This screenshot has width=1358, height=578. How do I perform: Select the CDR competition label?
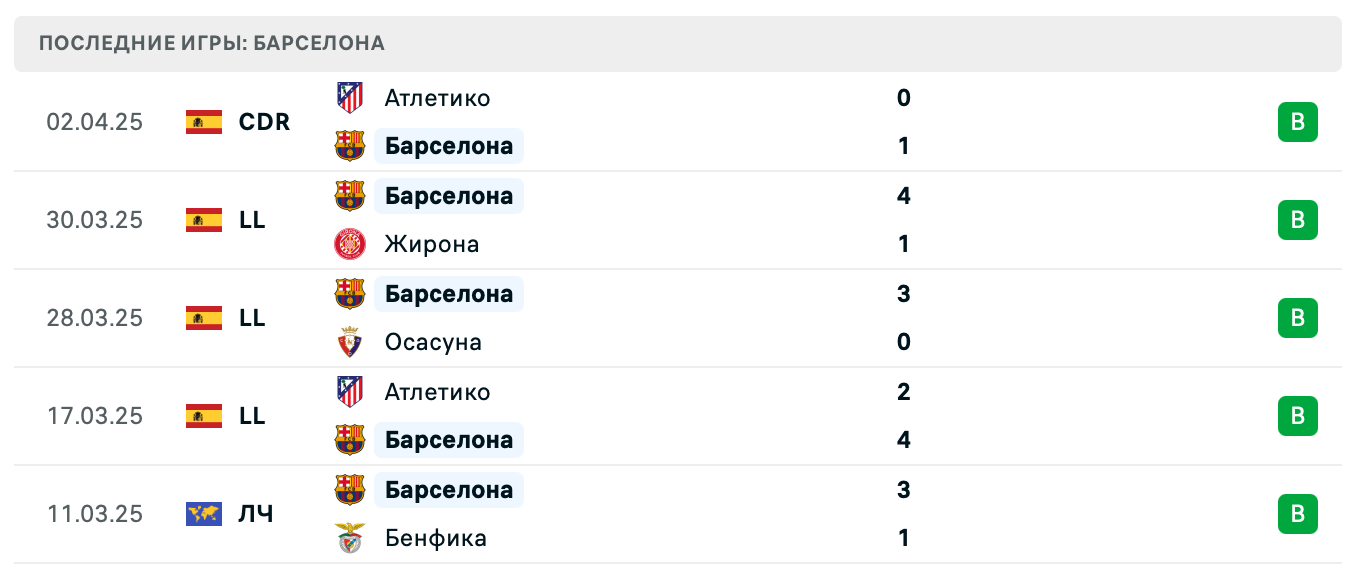tap(264, 122)
